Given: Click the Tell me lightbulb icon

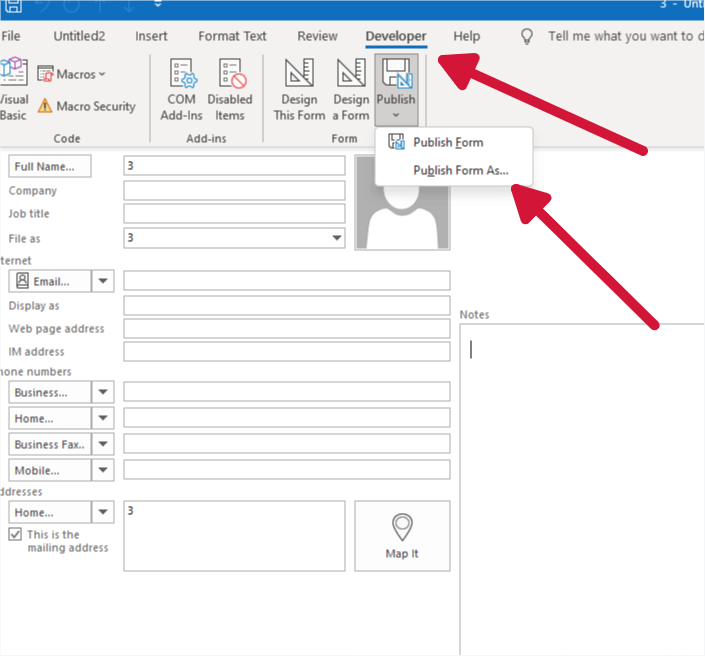Looking at the screenshot, I should point(527,36).
